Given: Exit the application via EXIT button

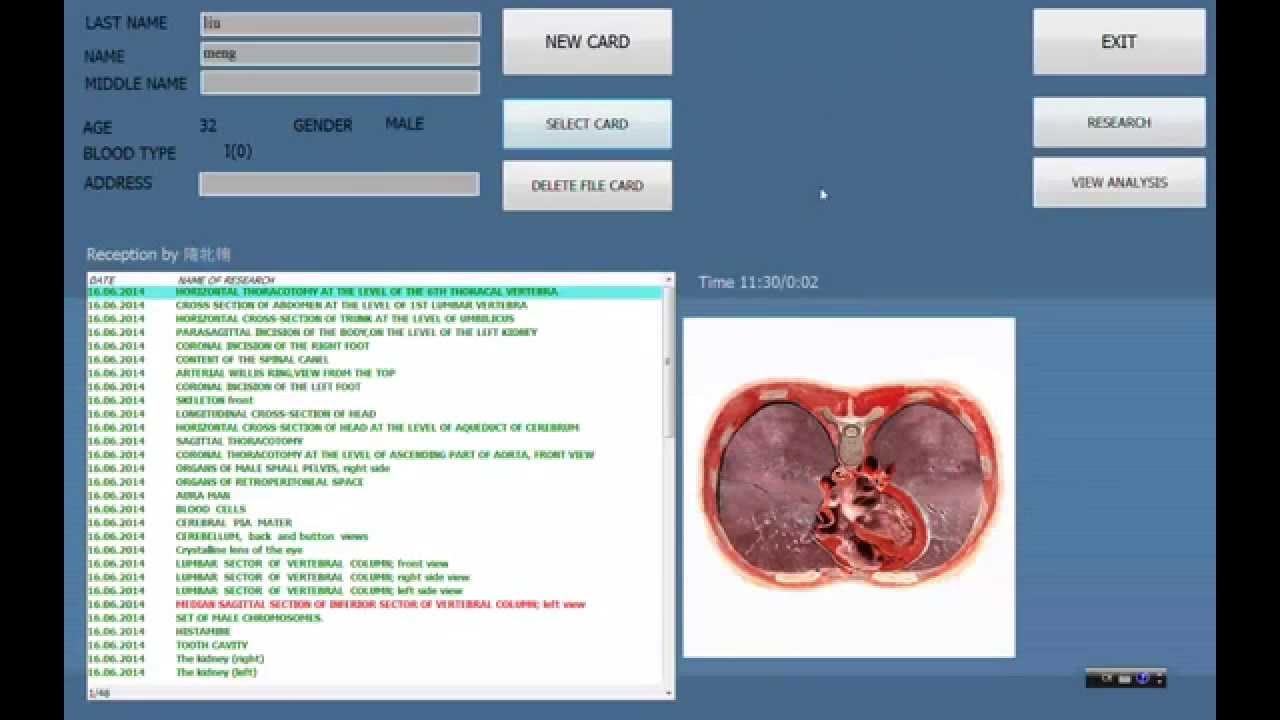Looking at the screenshot, I should pos(1118,42).
